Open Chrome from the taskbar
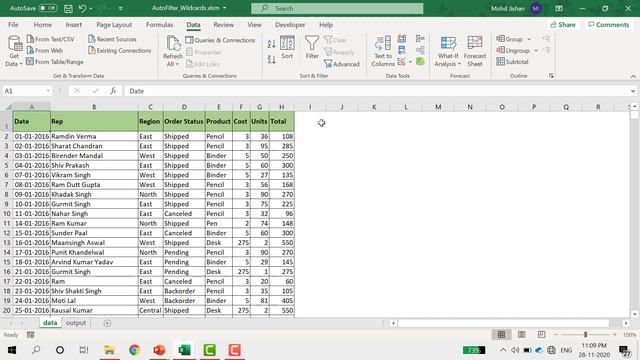Image resolution: width=640 pixels, height=360 pixels. tap(134, 350)
